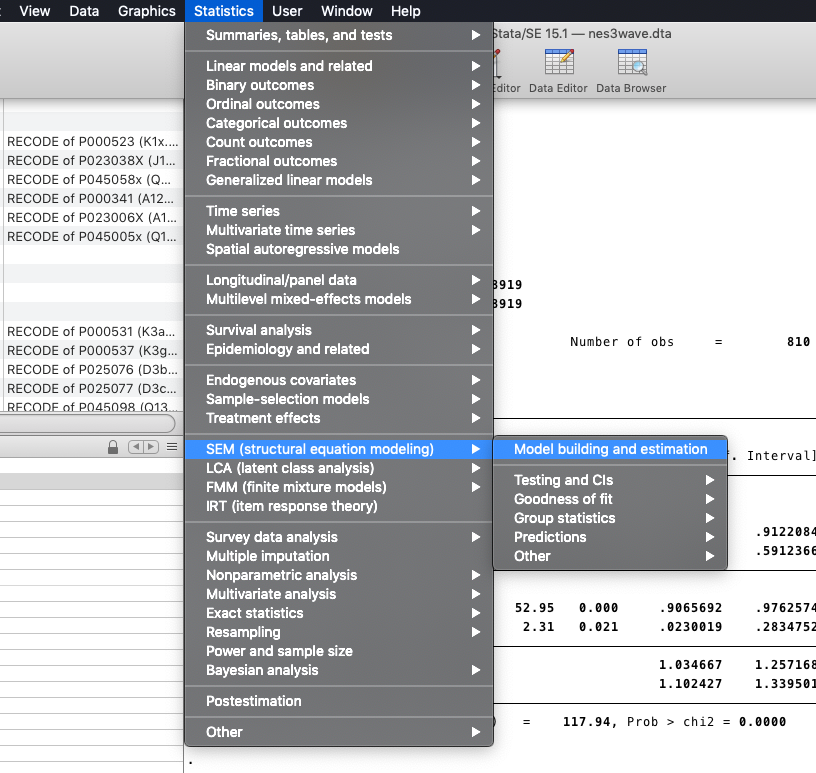
Task: Open Ordinal outcomes submenu
Action: (x=339, y=104)
